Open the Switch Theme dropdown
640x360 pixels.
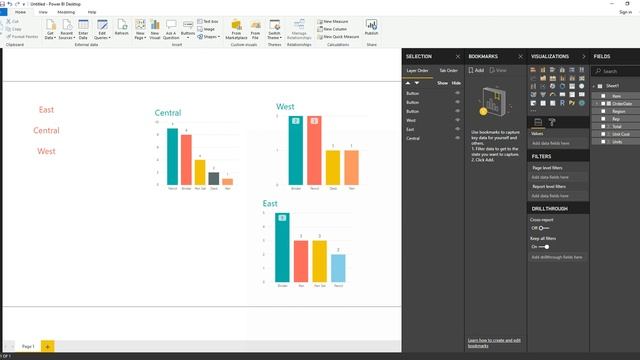point(274,29)
